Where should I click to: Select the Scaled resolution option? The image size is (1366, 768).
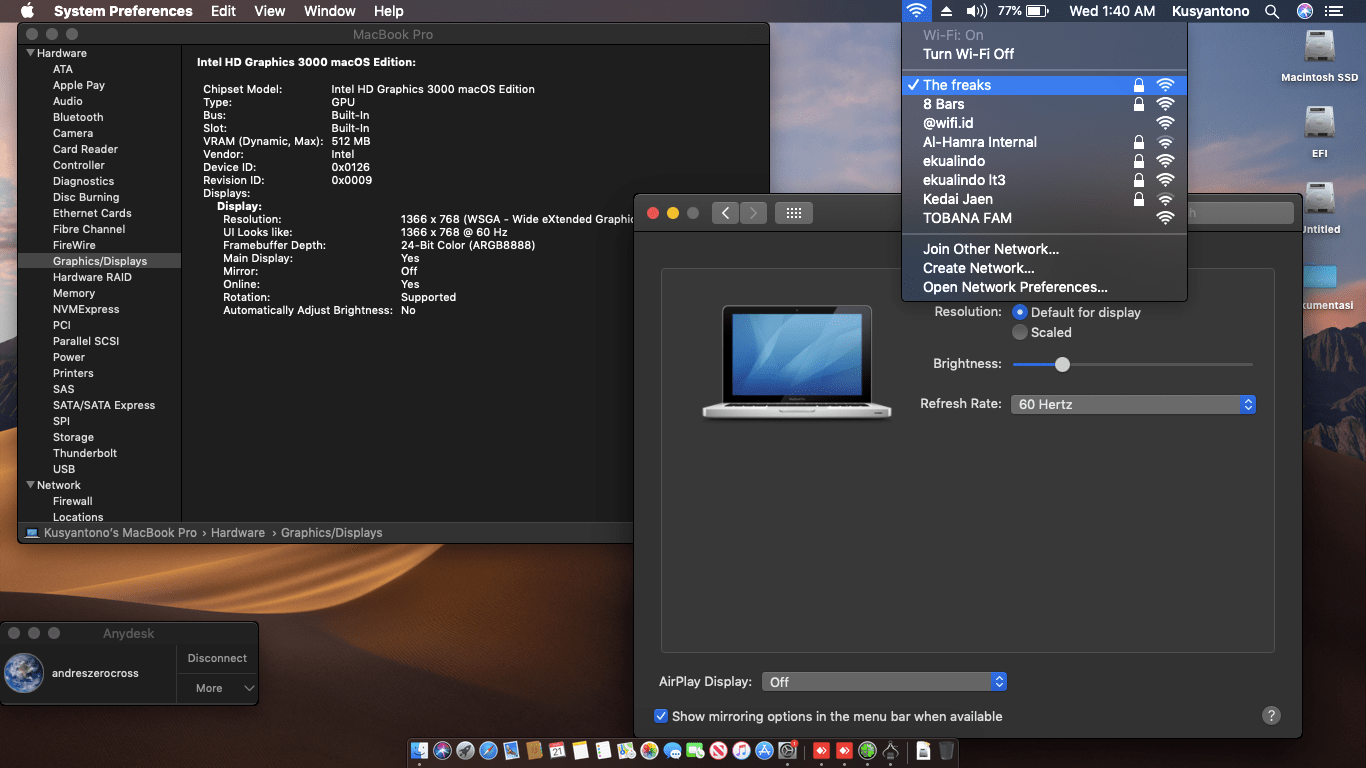[x=1020, y=332]
